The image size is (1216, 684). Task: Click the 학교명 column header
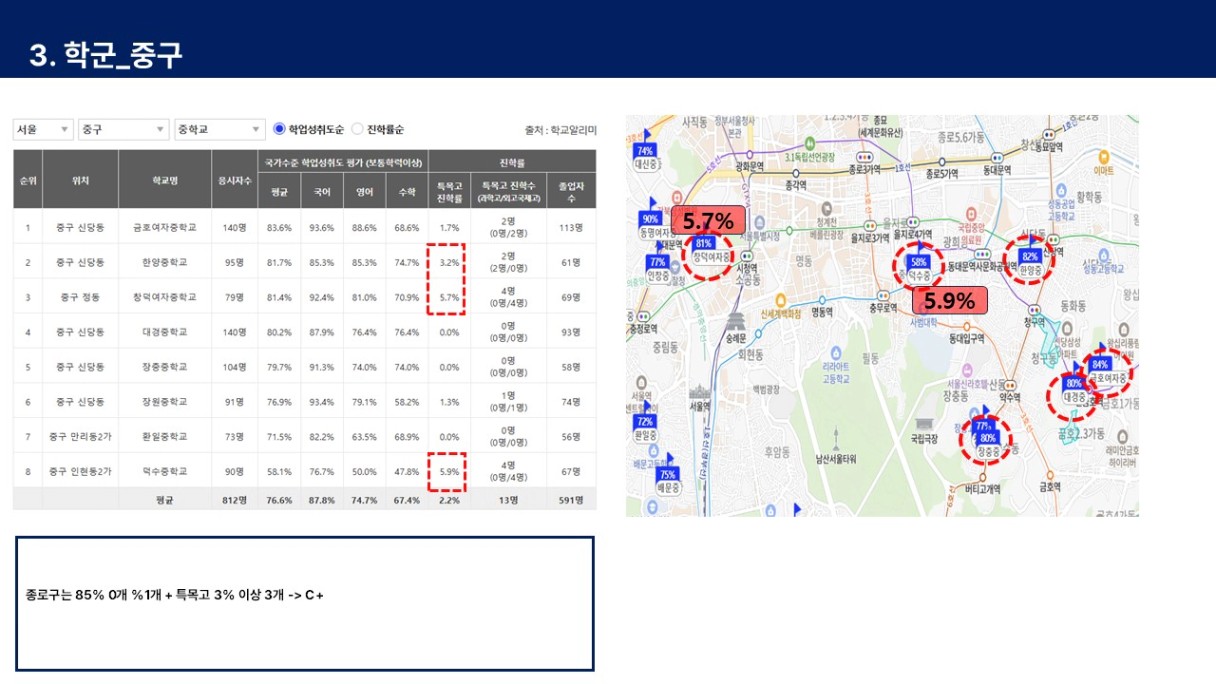tap(165, 180)
